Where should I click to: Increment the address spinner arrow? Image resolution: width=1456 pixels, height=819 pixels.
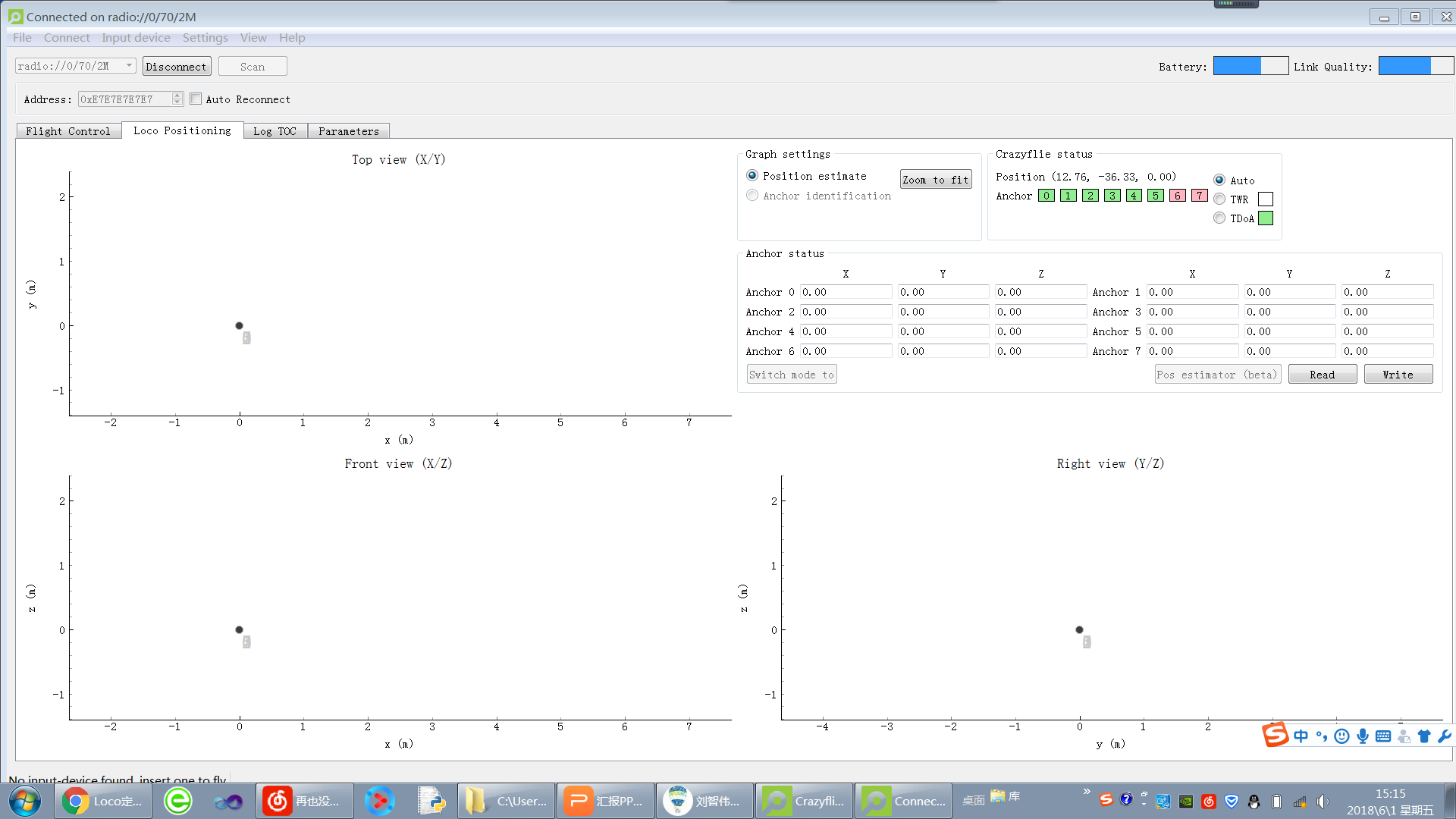tap(177, 96)
